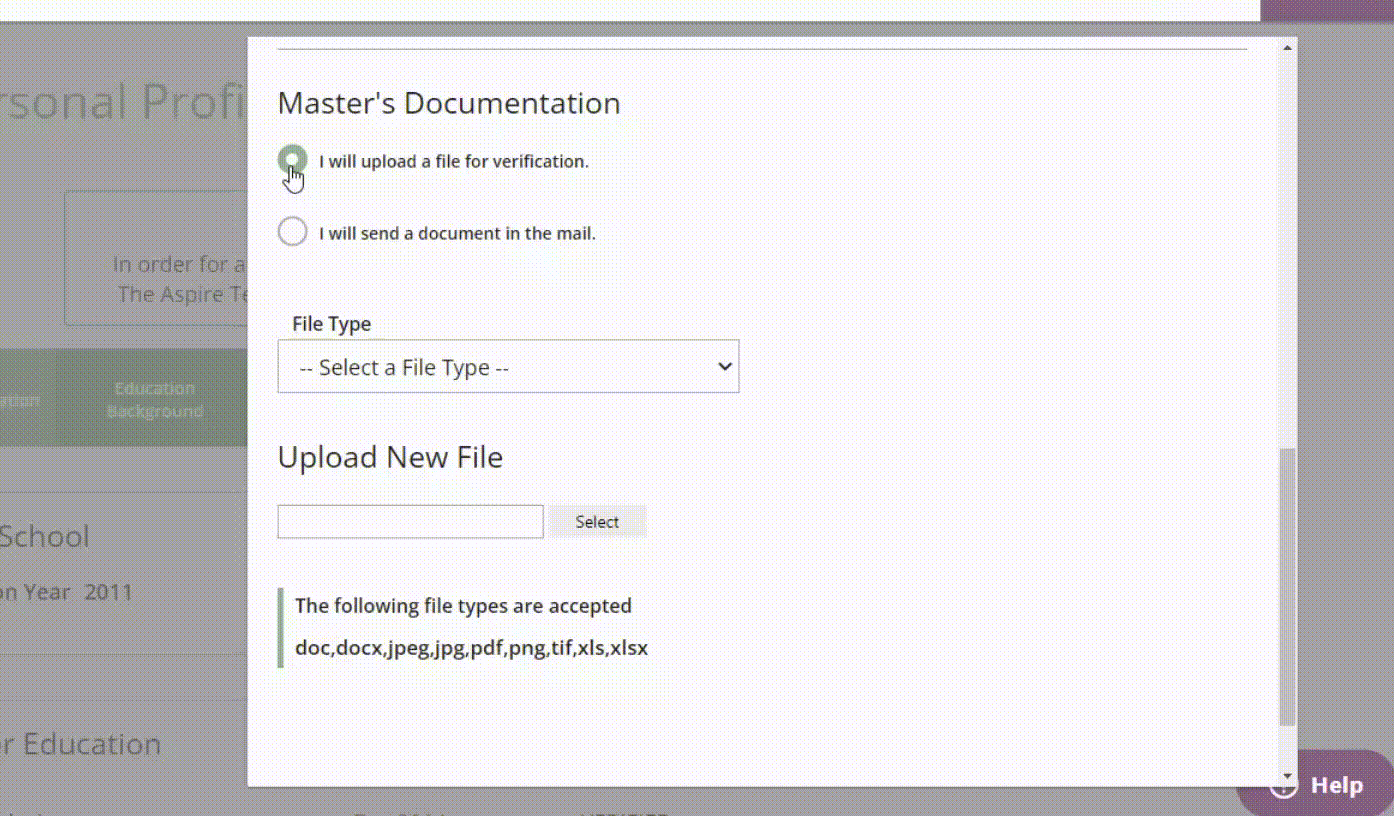Click the accepted file types list text
Viewport: 1394px width, 816px height.
tap(471, 648)
